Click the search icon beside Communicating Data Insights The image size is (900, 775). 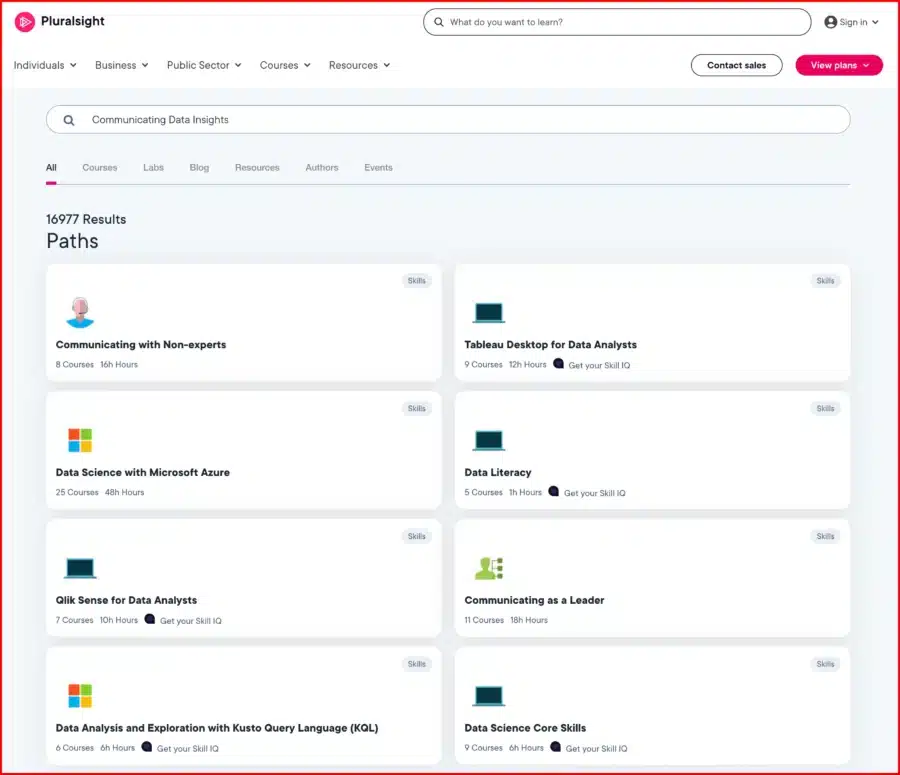coord(68,119)
